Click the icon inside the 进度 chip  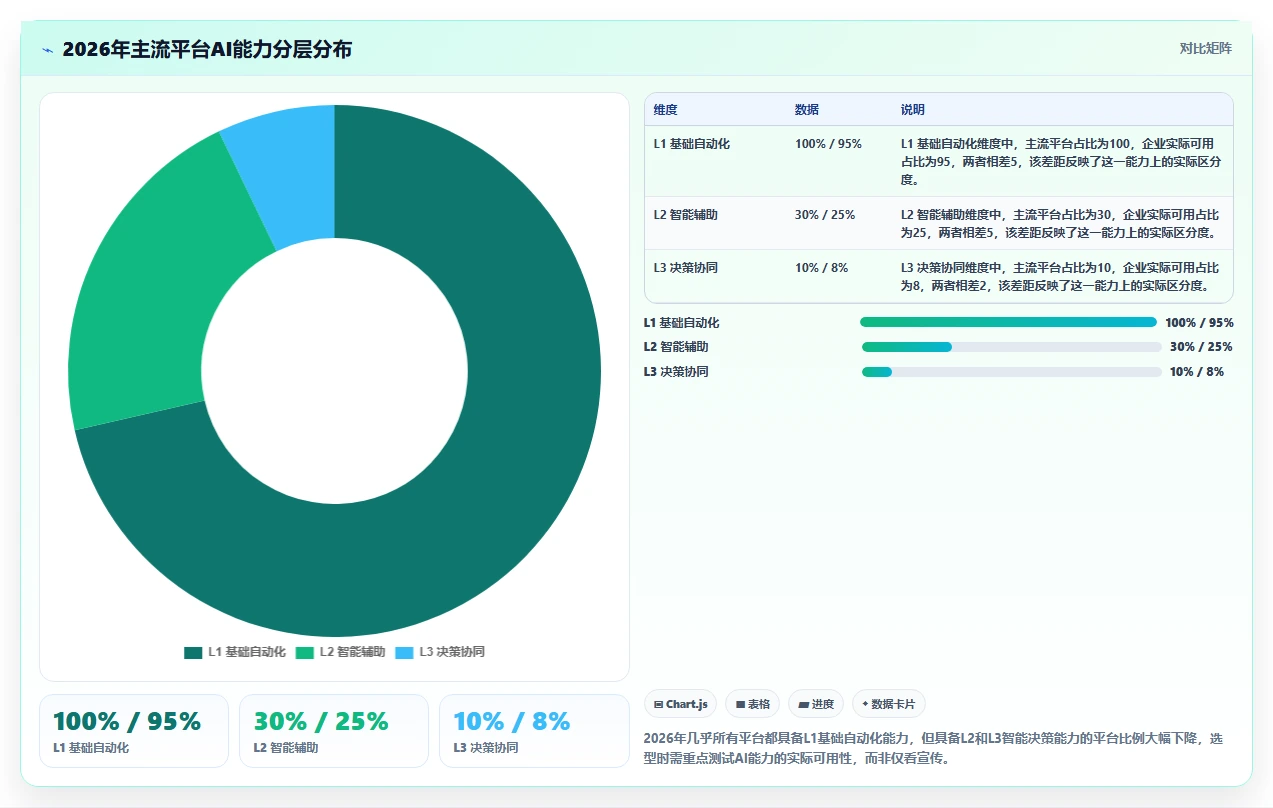point(803,704)
